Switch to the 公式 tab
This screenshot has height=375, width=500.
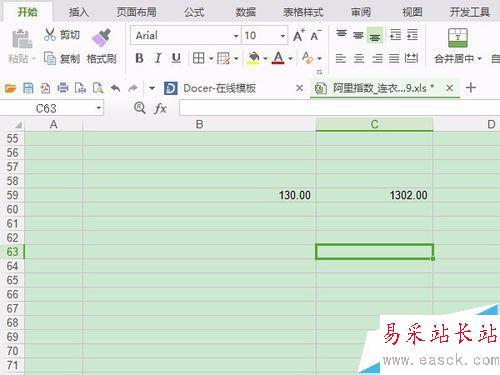(194, 12)
